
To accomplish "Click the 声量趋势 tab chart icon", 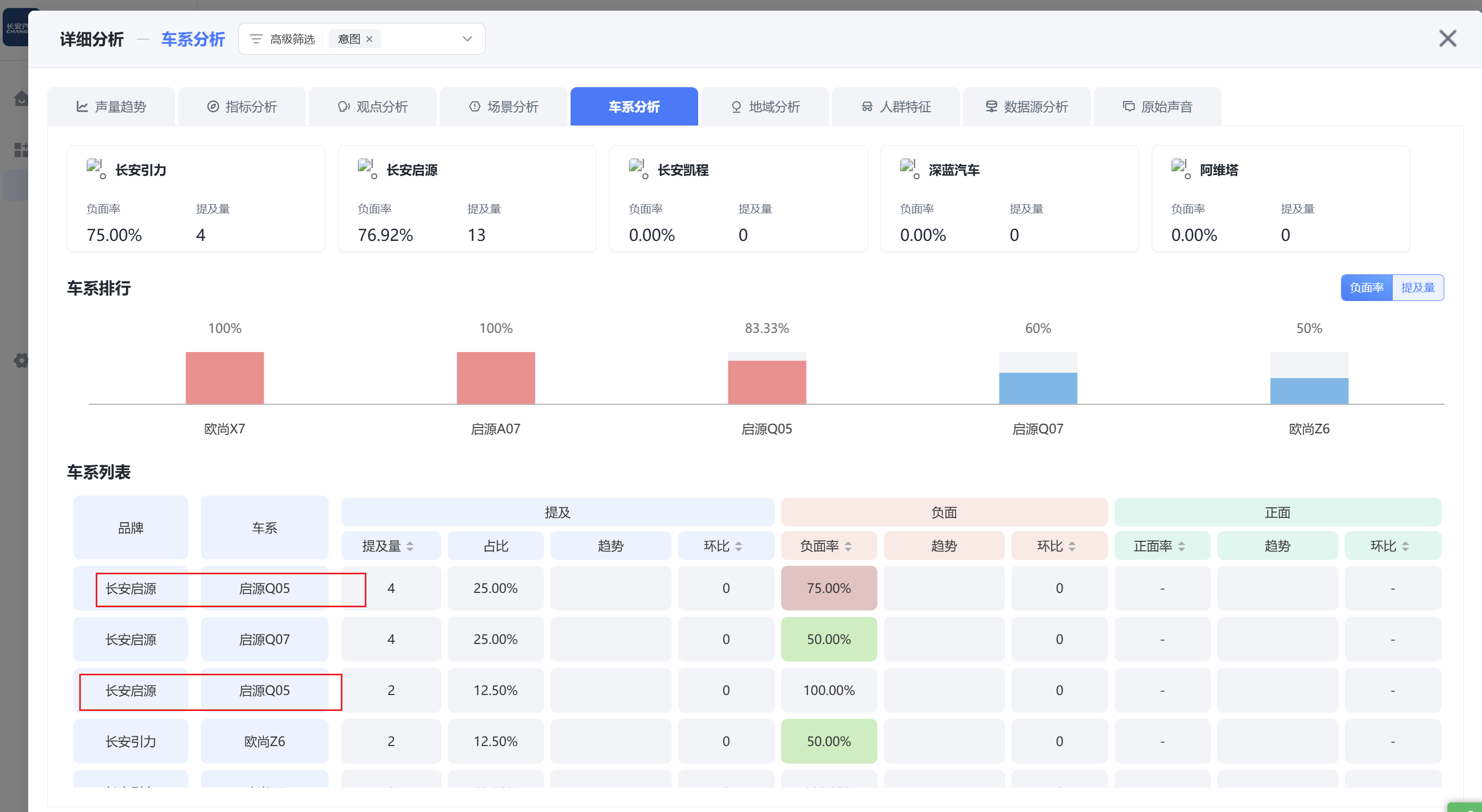I will click(x=82, y=106).
